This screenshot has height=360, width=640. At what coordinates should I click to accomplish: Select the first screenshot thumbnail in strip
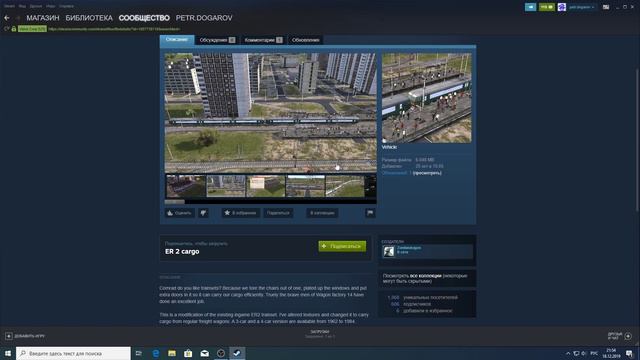click(x=186, y=186)
